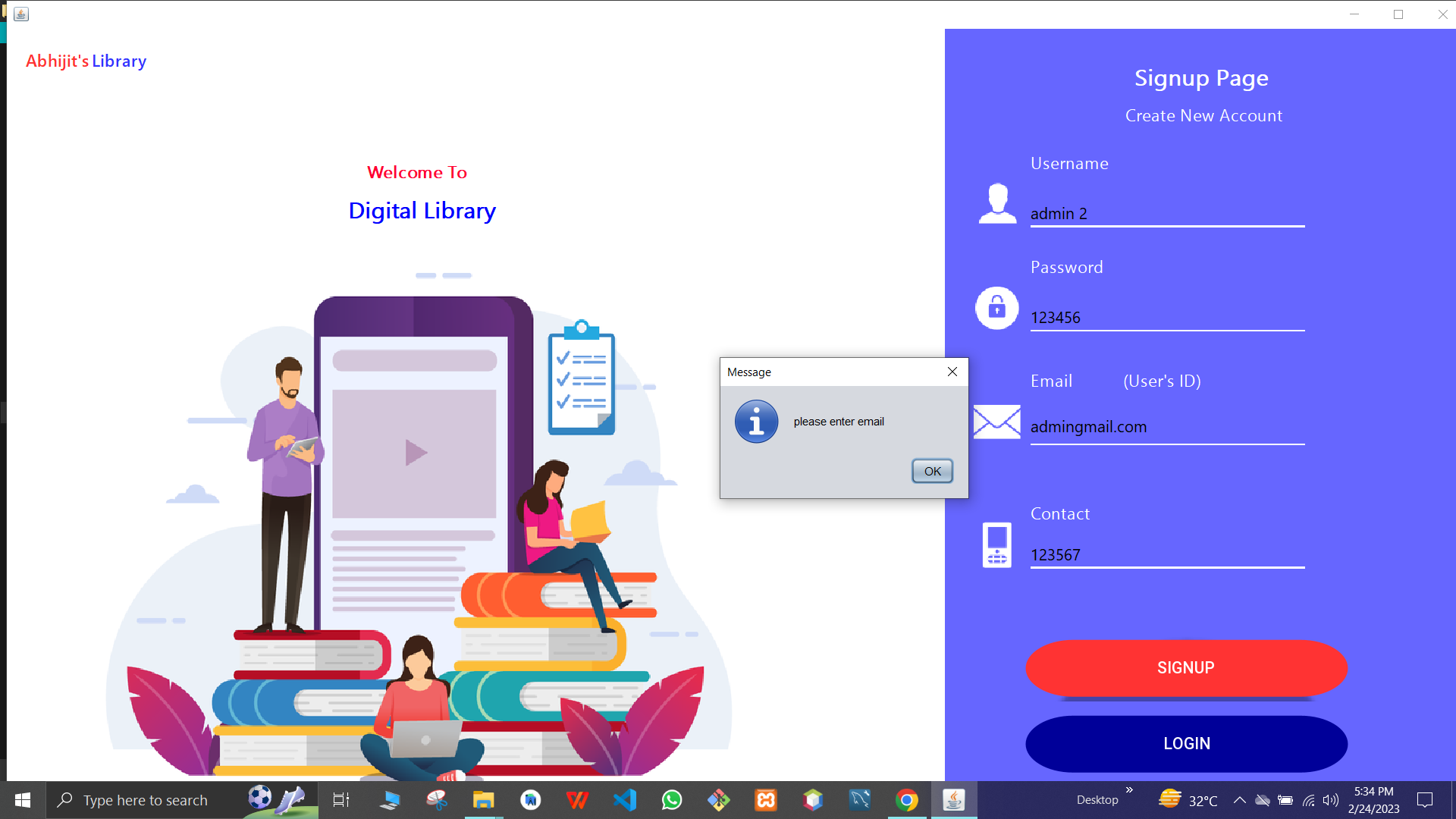Click the 'Create New Account' subtitle
This screenshot has width=1456, height=819.
pyautogui.click(x=1203, y=116)
